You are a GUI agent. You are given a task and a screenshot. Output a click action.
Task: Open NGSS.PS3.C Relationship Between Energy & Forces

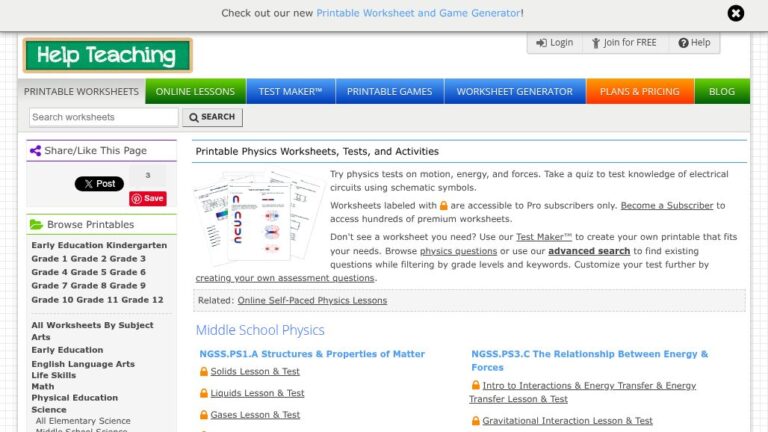[x=590, y=360]
